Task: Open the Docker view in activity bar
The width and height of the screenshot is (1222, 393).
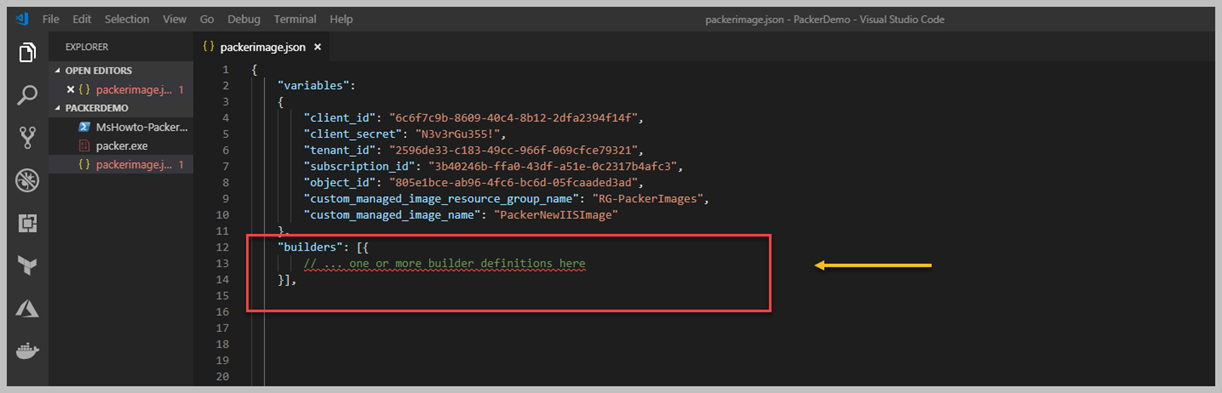Action: click(x=27, y=352)
